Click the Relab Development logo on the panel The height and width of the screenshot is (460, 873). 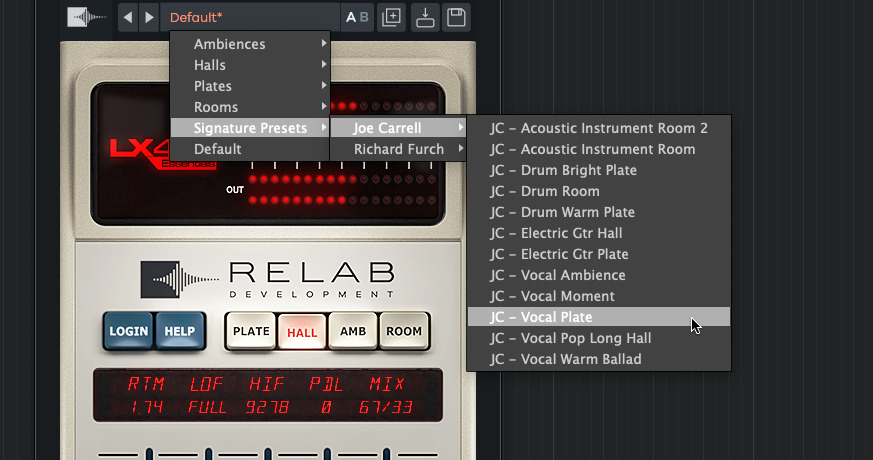pos(268,280)
